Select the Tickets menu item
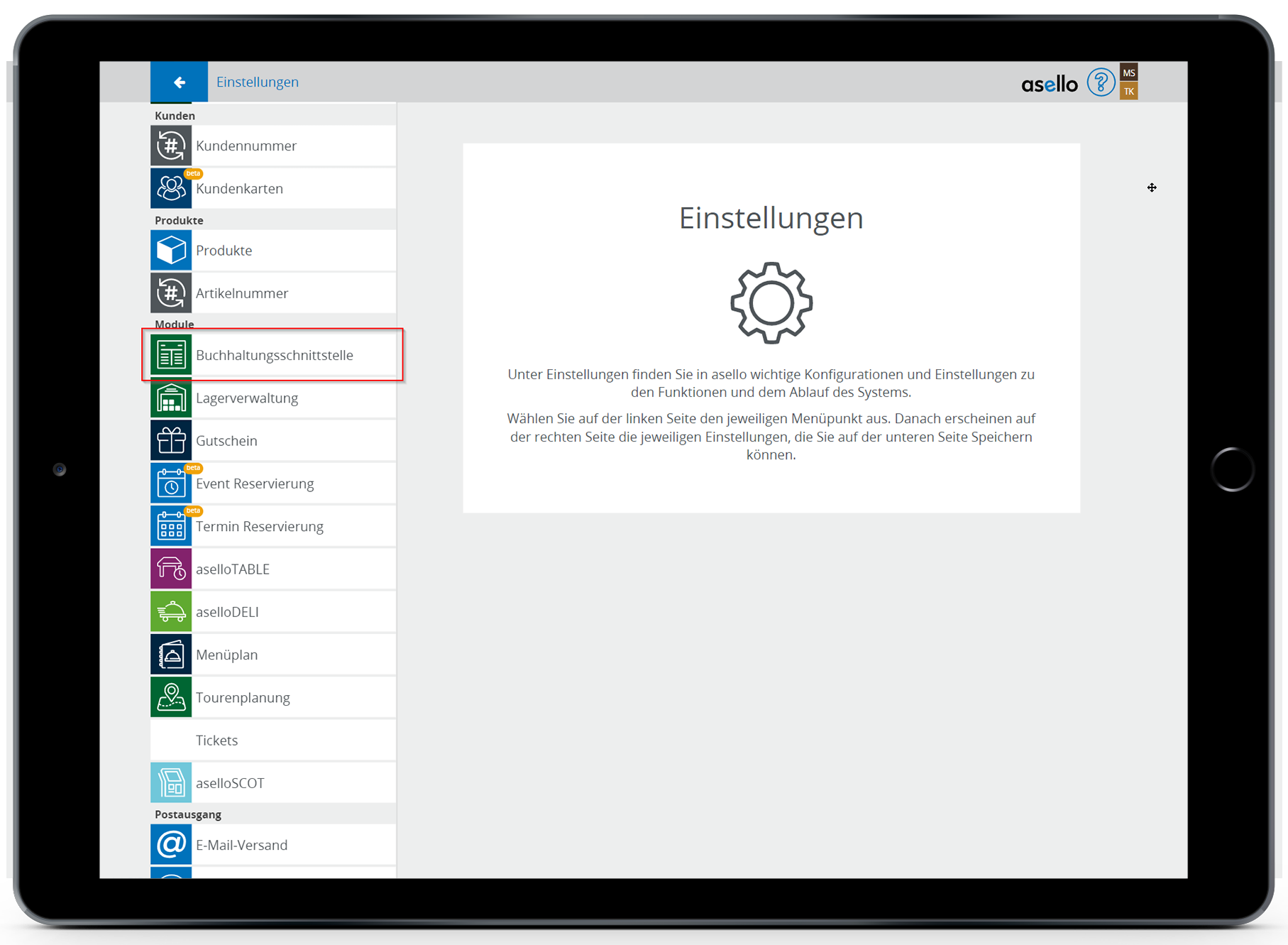Screen dimensions: 1288x945 [x=217, y=741]
